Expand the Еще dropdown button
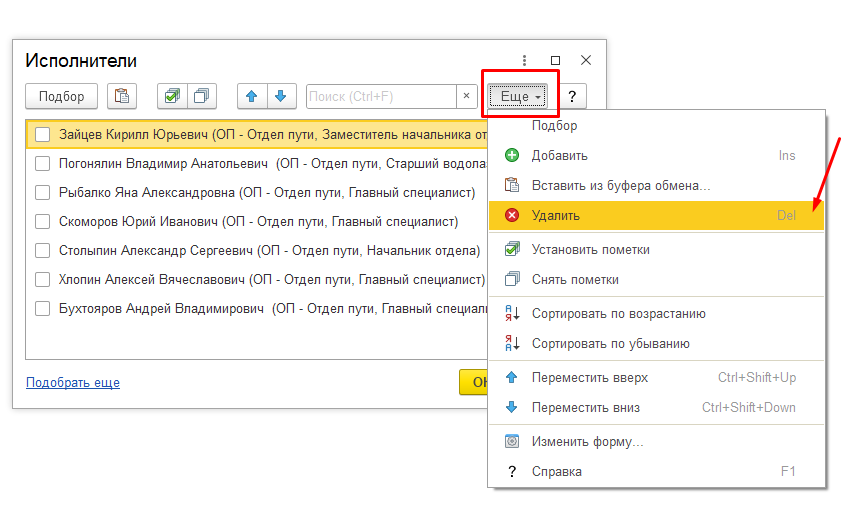Viewport: 861px width, 522px height. pyautogui.click(x=520, y=96)
